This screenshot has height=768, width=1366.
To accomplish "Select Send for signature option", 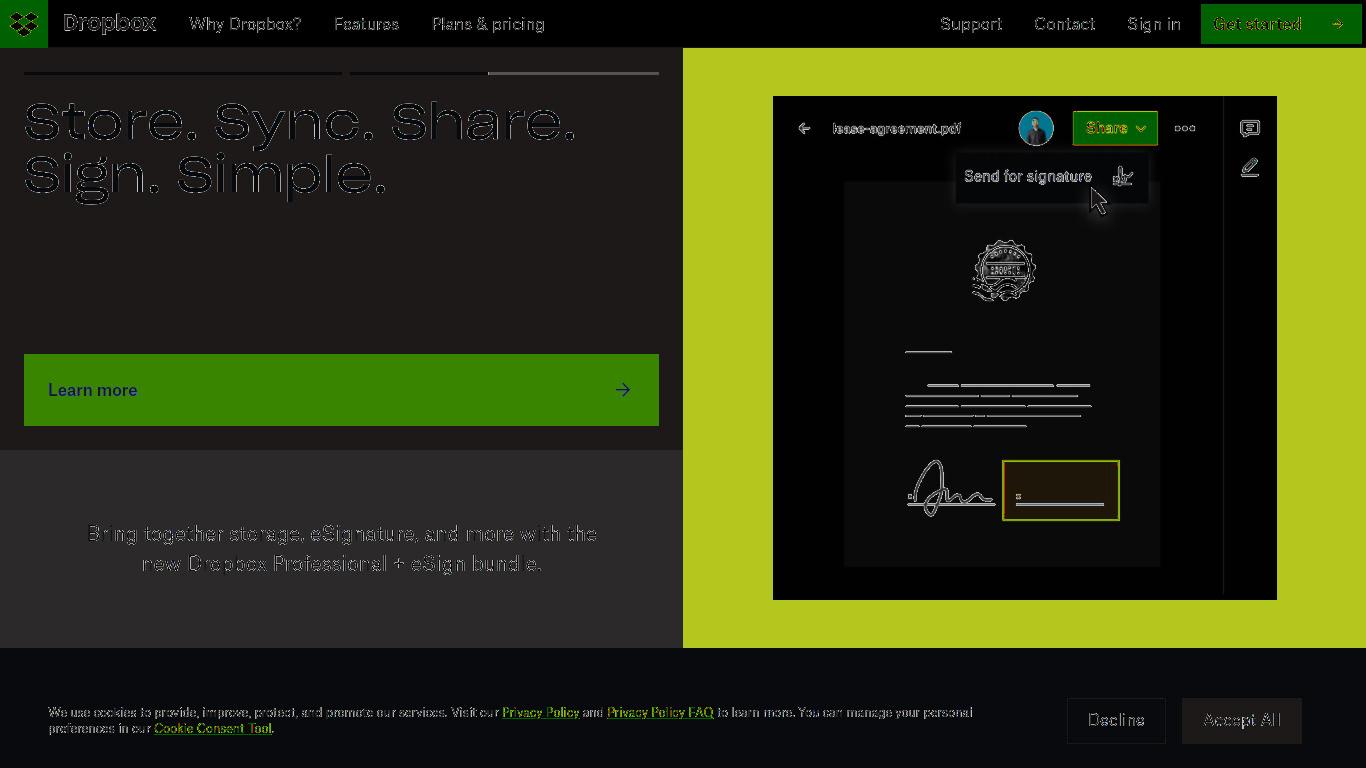I will [x=1051, y=177].
